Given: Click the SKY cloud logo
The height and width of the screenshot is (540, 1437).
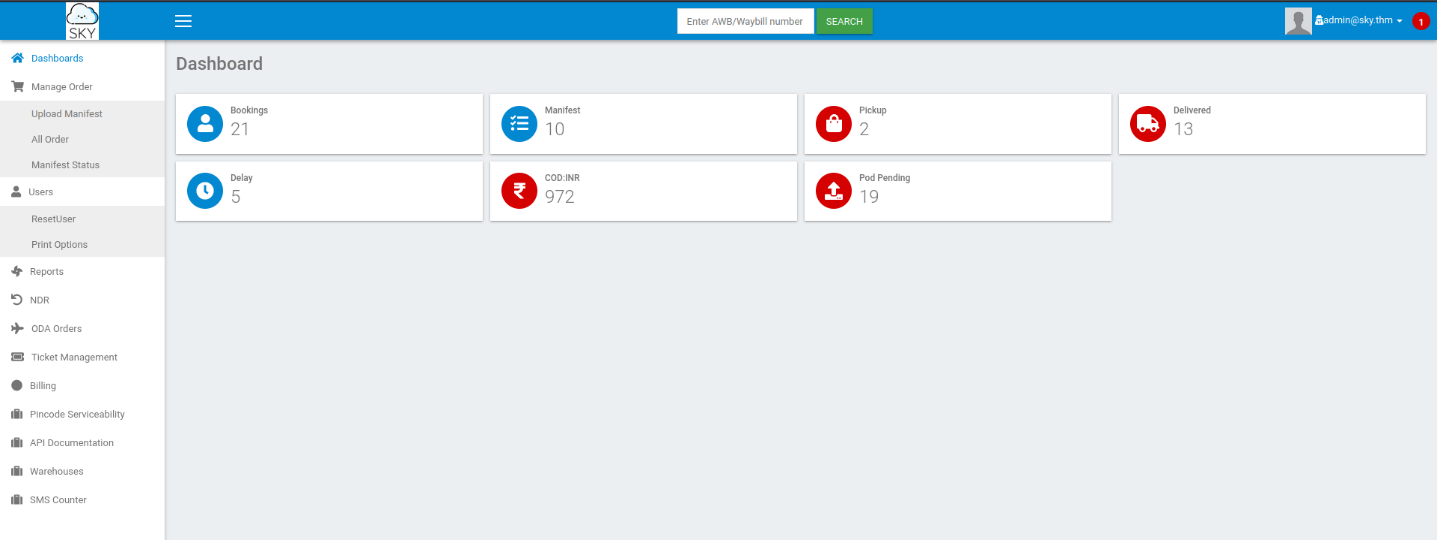Looking at the screenshot, I should (82, 20).
